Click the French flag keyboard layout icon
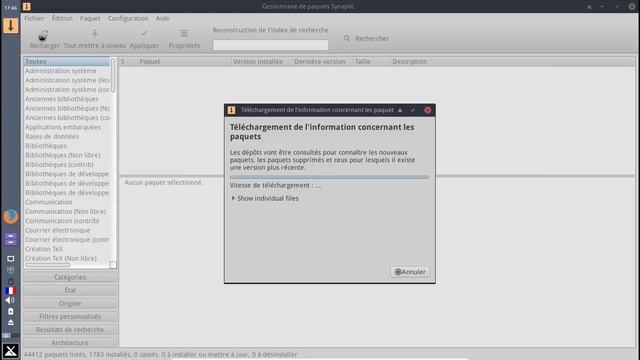The image size is (640, 360). click(x=11, y=291)
